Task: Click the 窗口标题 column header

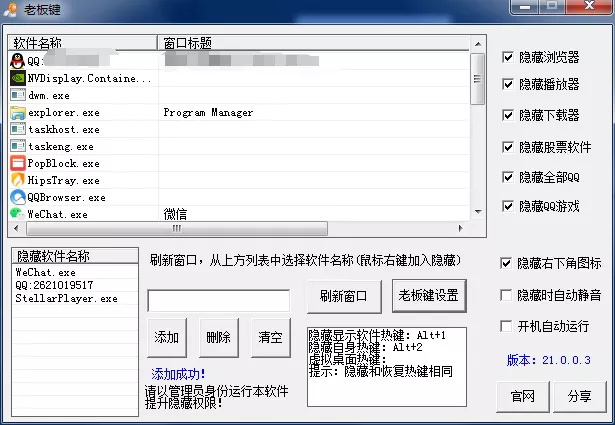Action: point(313,43)
